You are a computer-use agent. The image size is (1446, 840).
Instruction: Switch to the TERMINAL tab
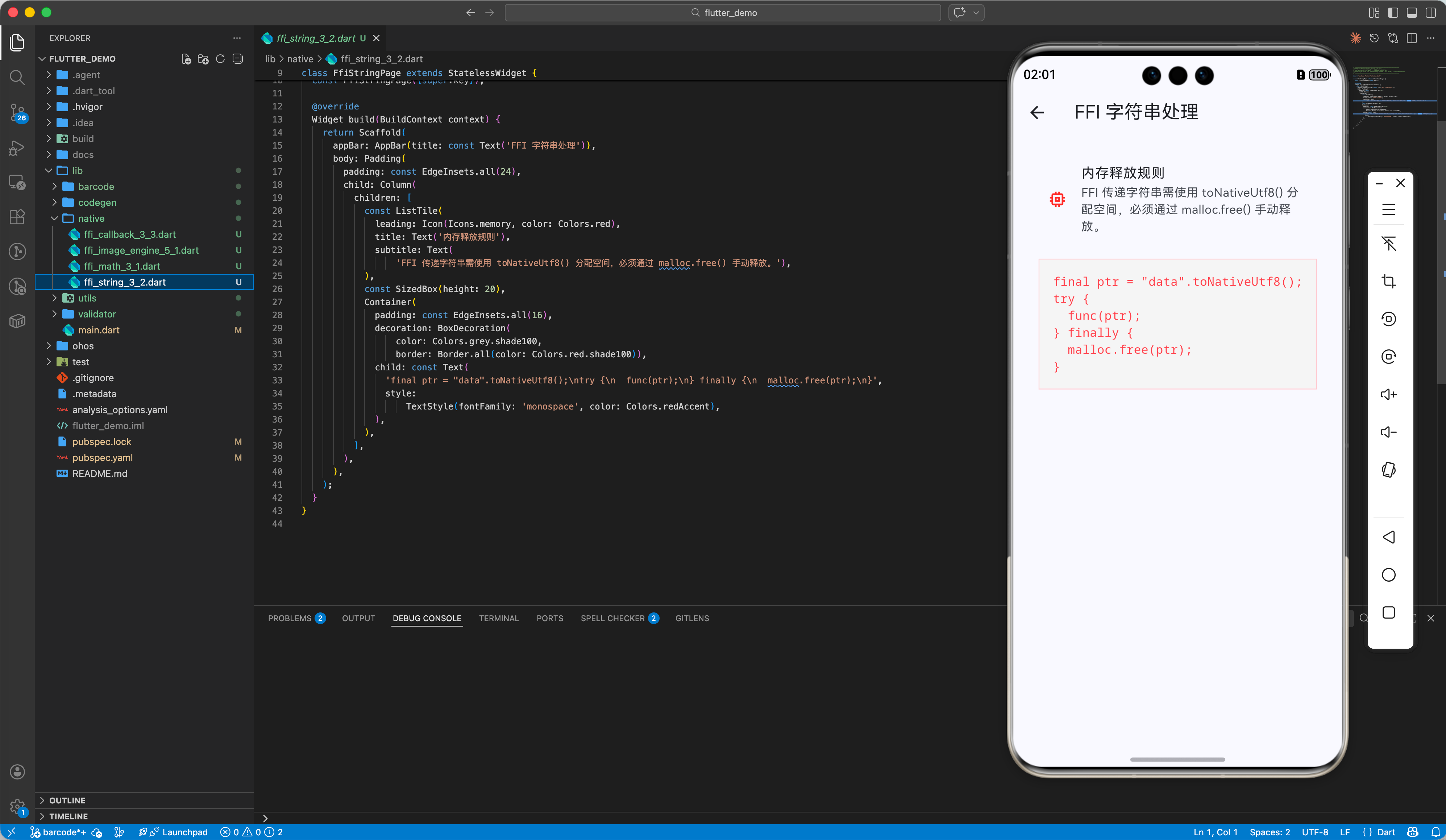pos(498,618)
